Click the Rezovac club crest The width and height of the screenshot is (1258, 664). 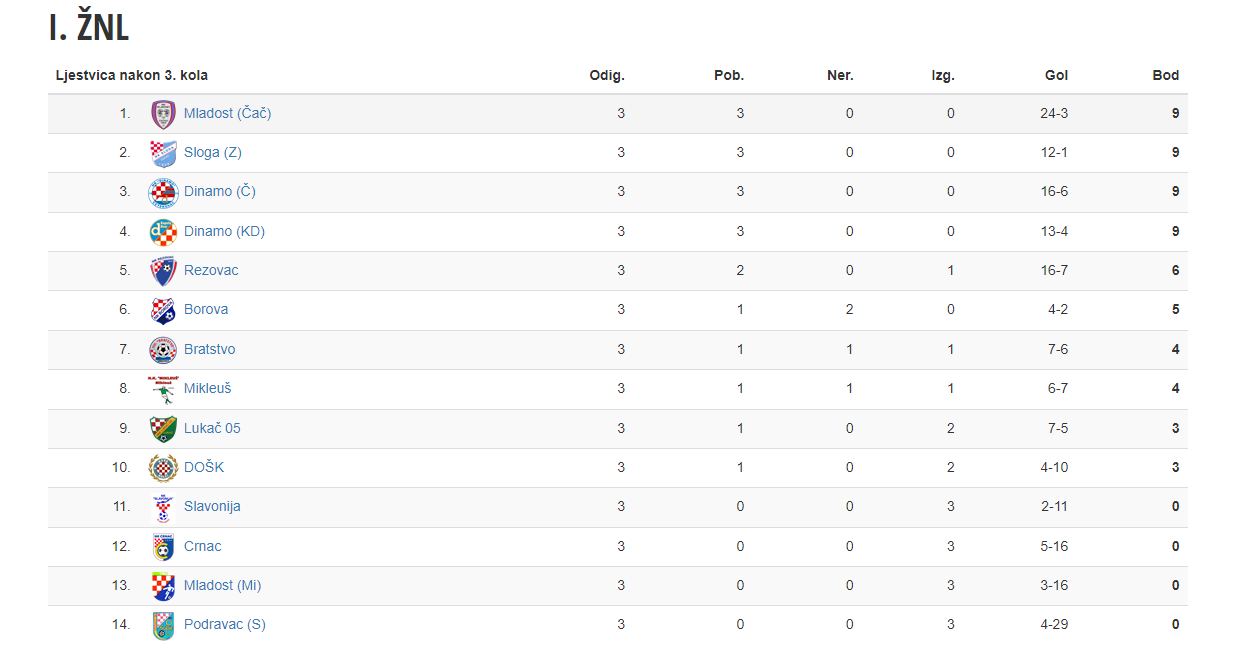pyautogui.click(x=163, y=271)
